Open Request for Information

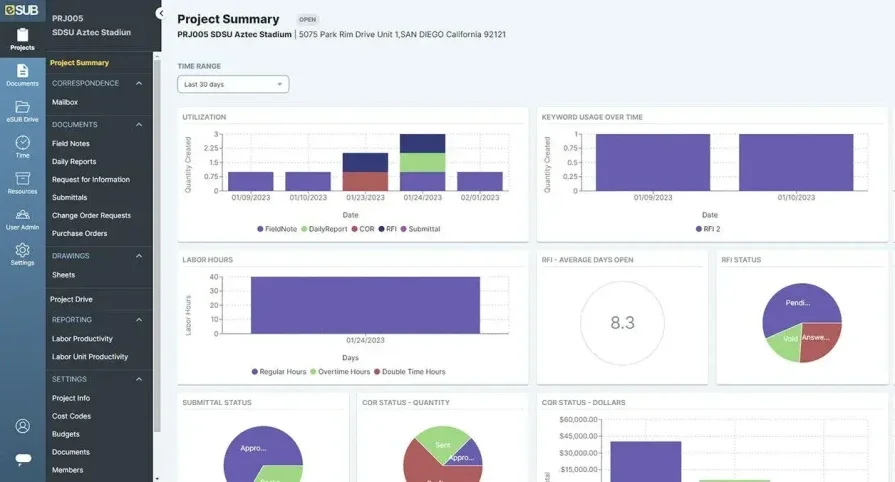point(91,179)
